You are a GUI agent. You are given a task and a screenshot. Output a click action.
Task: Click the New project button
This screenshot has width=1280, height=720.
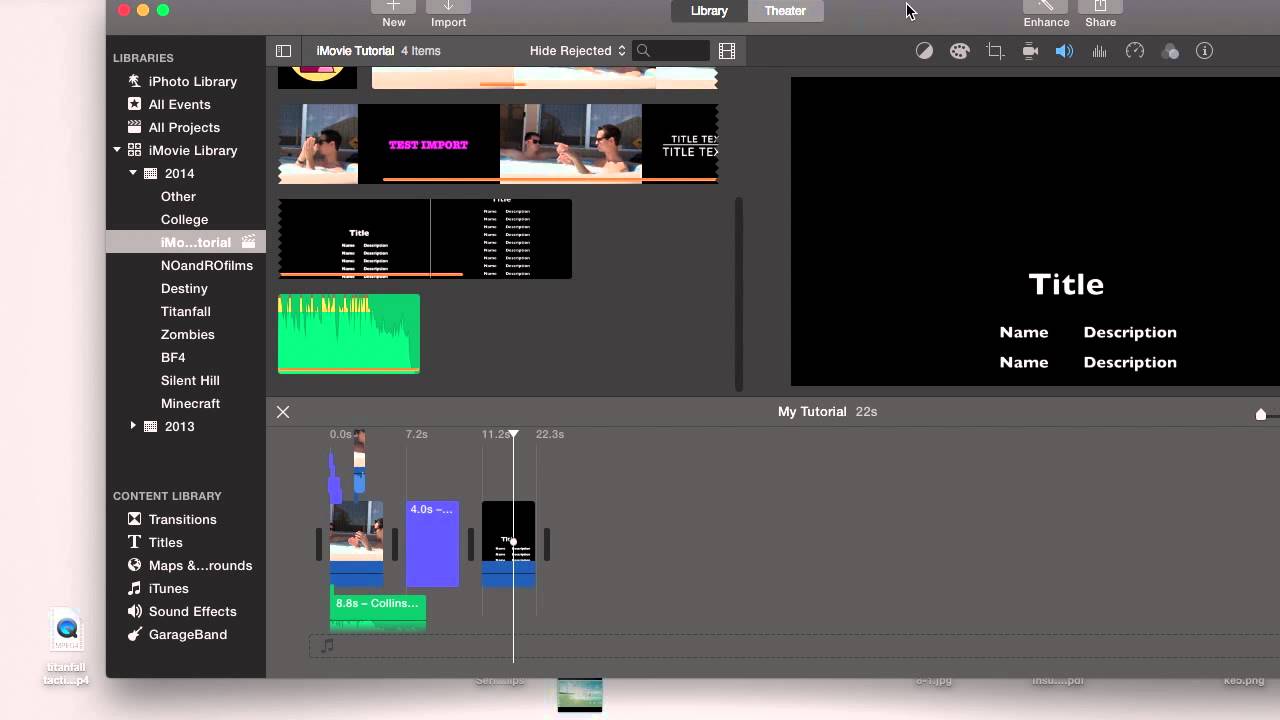pyautogui.click(x=394, y=14)
